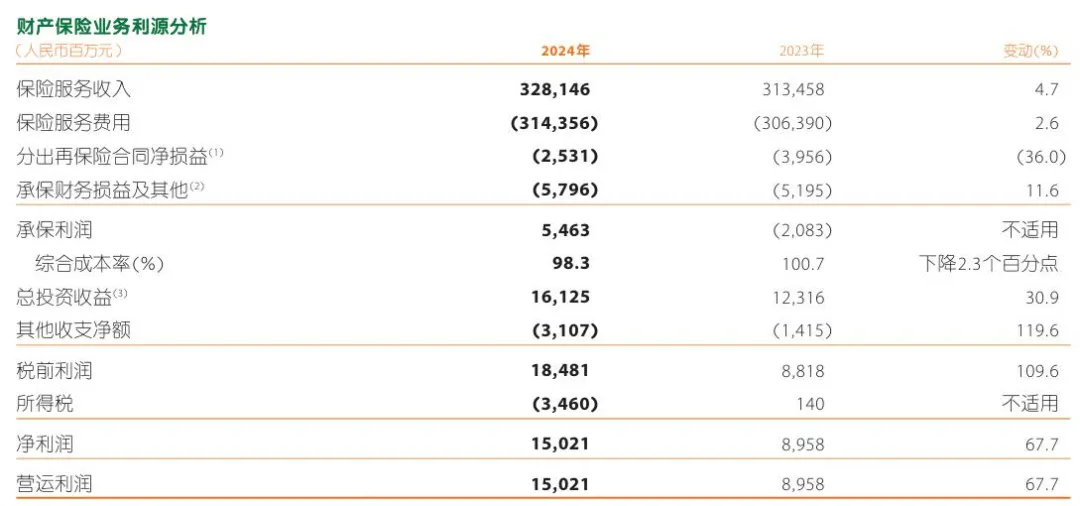This screenshot has height=506, width=1080.
Task: Click the (人民币百万元) unit note
Action: click(68, 50)
